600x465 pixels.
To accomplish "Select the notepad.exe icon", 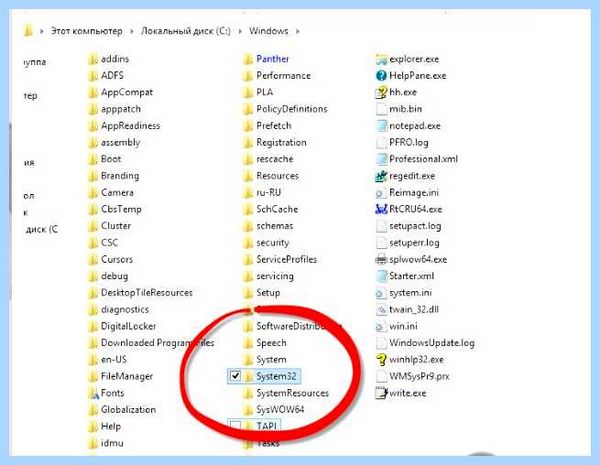I will coord(382,126).
